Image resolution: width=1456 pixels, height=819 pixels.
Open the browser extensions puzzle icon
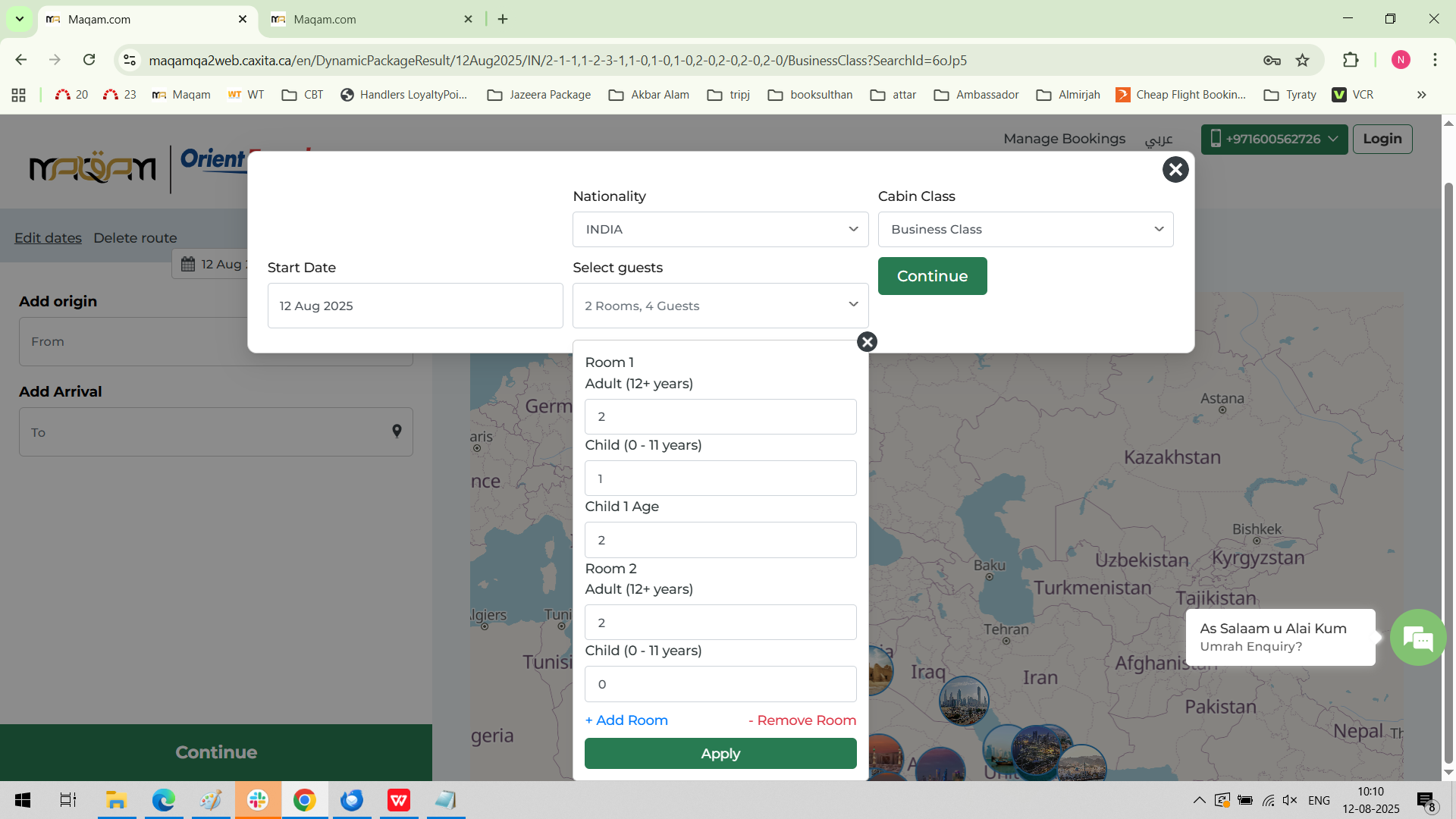[x=1351, y=61]
